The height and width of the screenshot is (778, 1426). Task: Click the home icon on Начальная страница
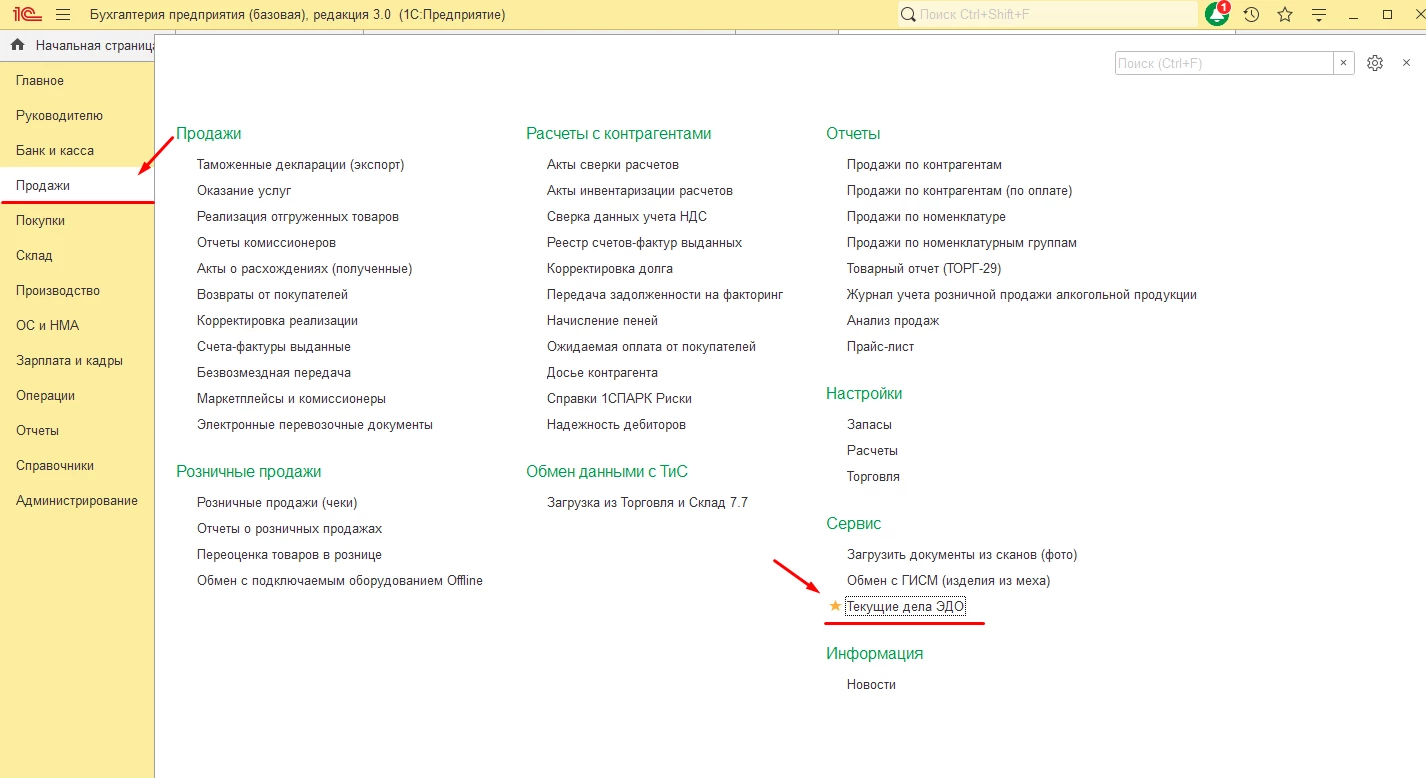(x=17, y=45)
